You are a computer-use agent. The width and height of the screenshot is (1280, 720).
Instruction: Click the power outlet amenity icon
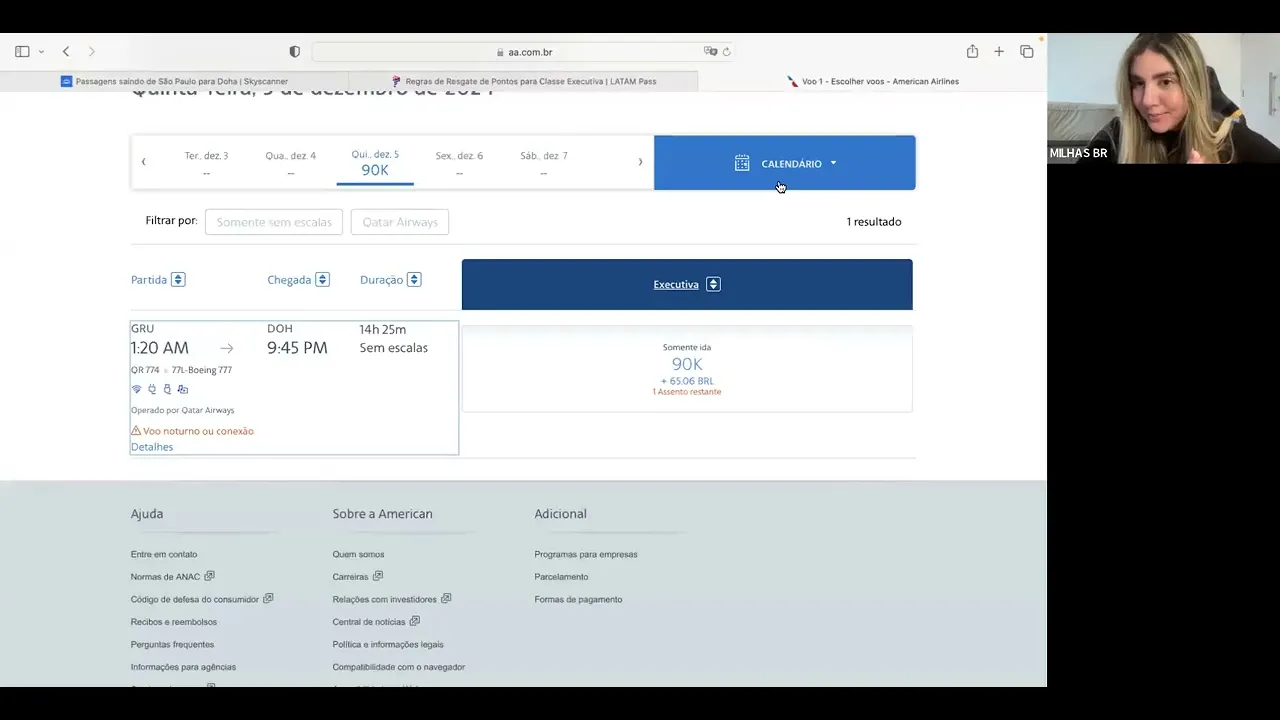click(x=152, y=390)
